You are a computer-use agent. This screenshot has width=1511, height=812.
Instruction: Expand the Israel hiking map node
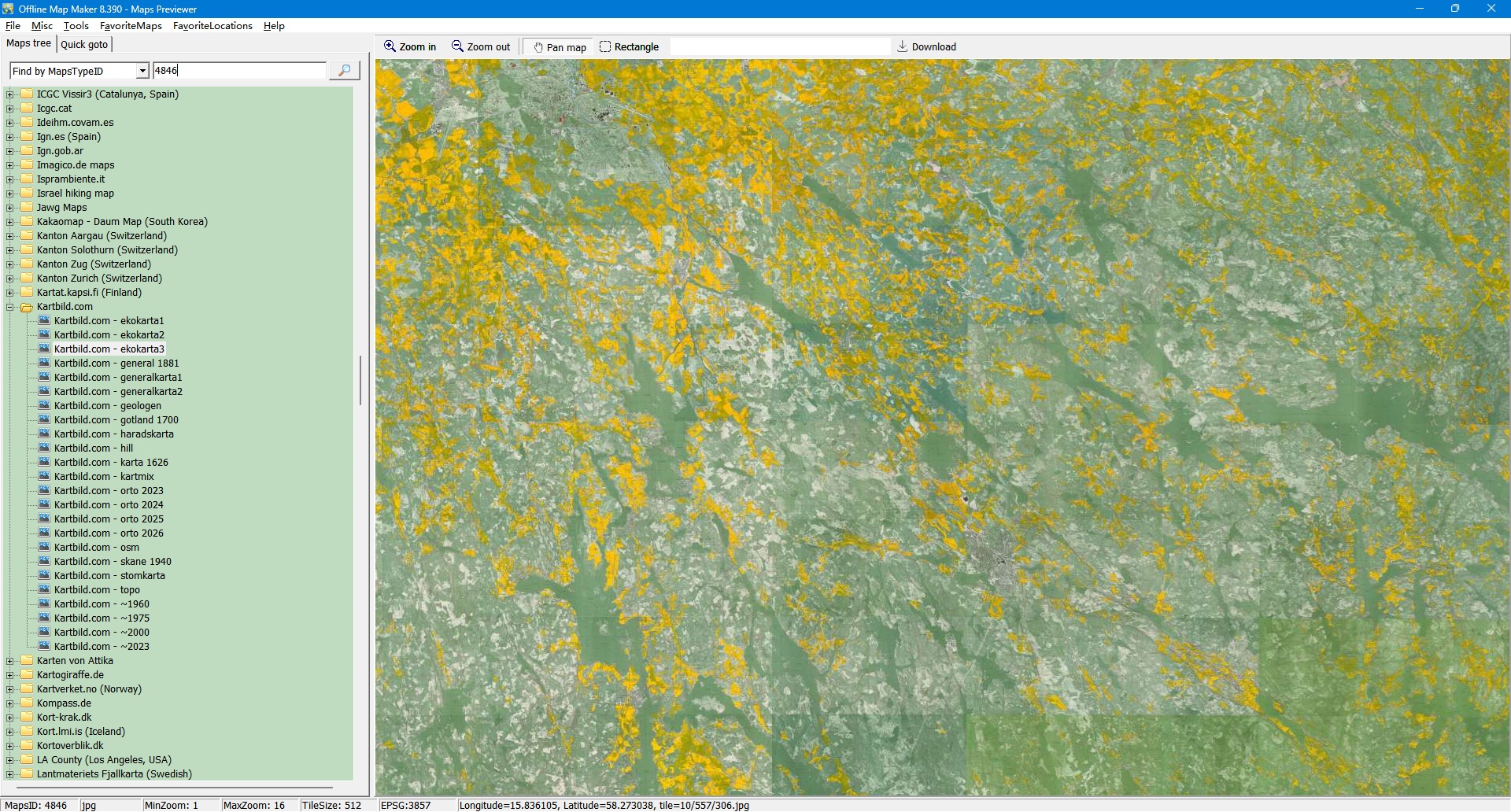[10, 194]
